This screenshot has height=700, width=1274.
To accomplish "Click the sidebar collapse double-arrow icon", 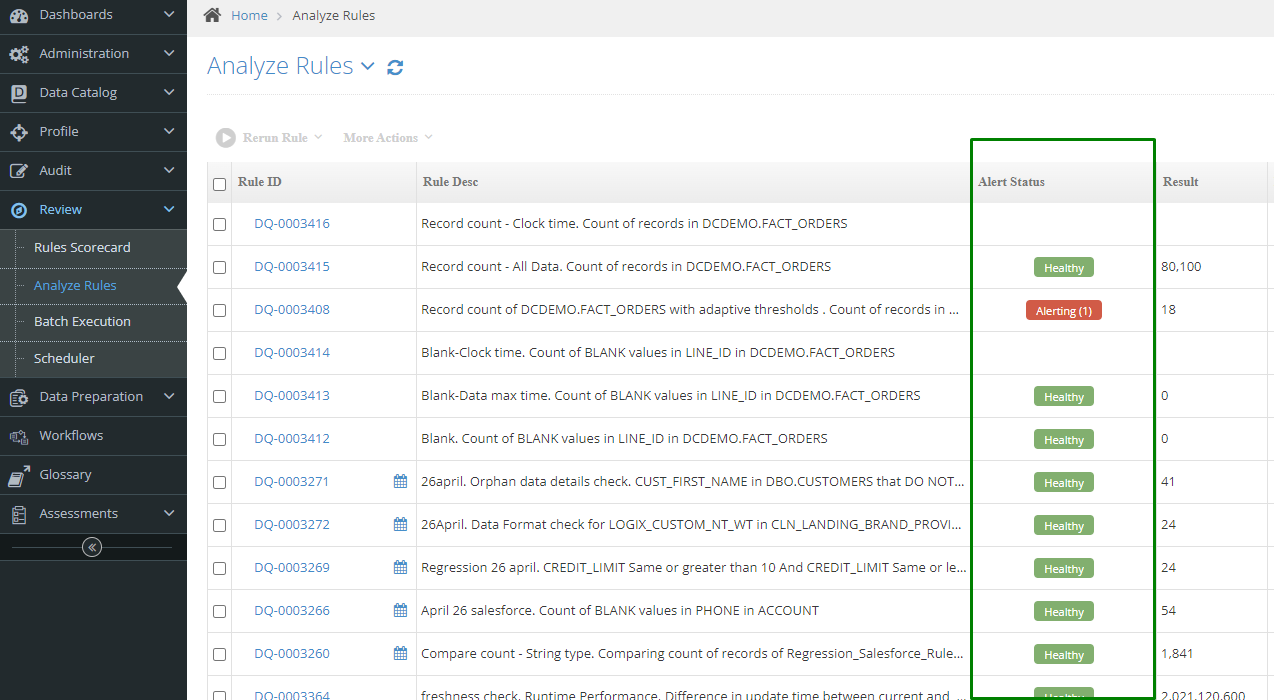I will point(92,547).
